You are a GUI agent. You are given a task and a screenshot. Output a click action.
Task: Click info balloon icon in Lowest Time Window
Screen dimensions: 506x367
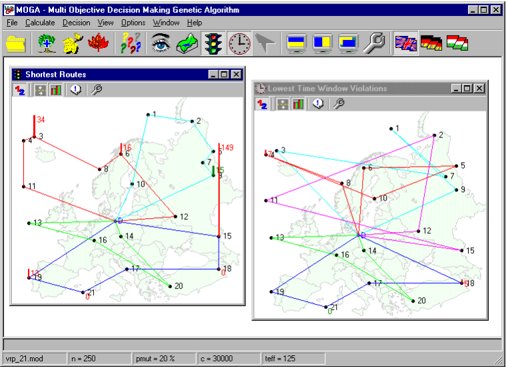click(318, 104)
